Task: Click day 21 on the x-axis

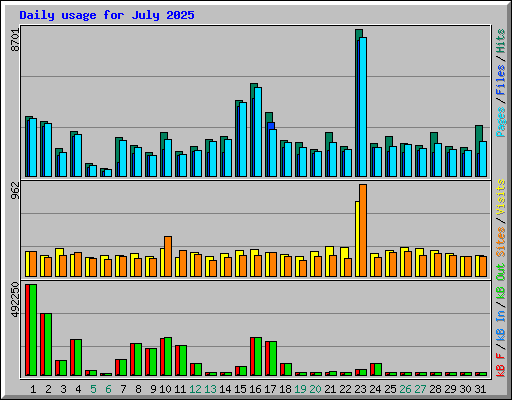Action: click(330, 389)
